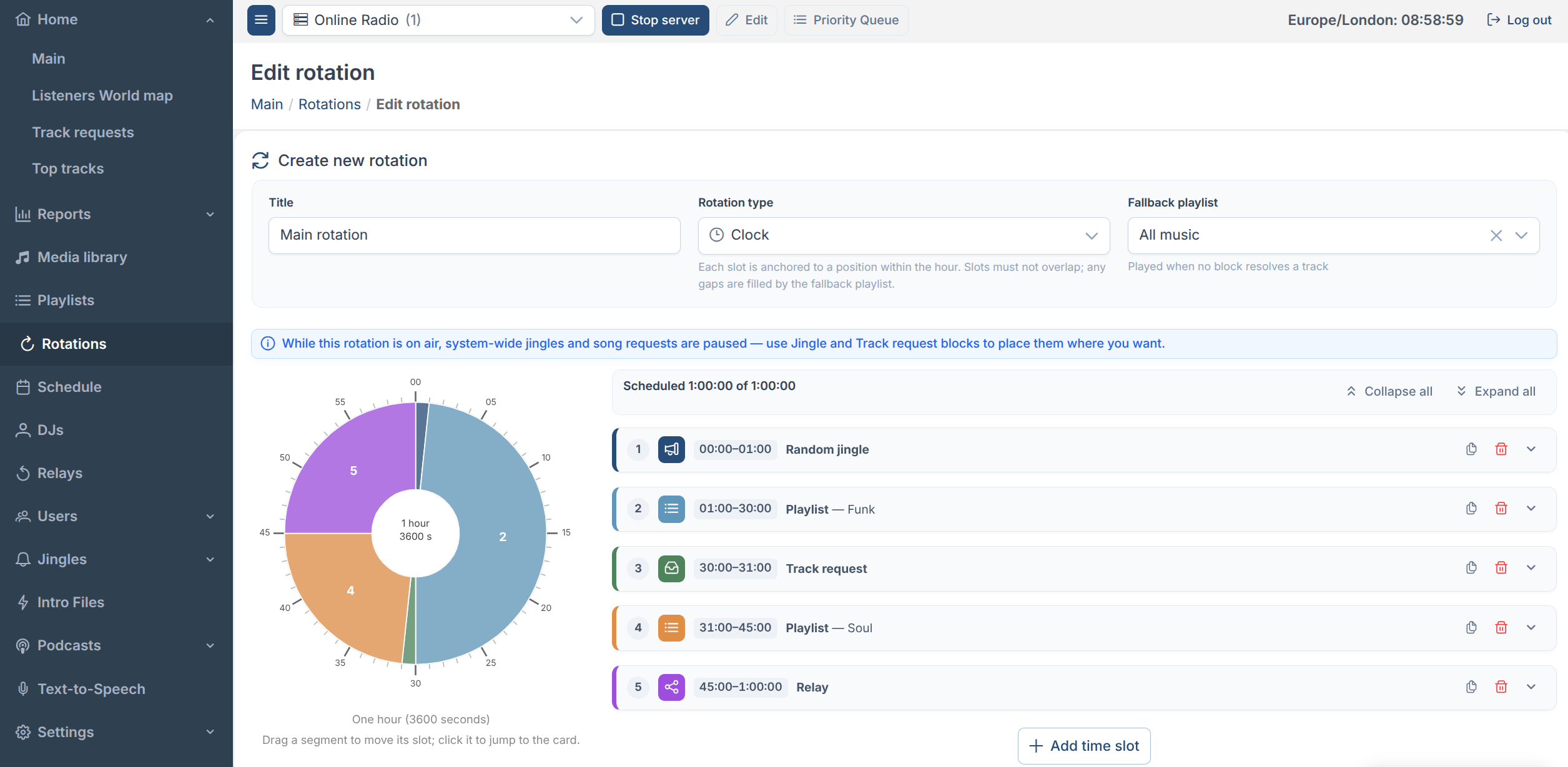This screenshot has height=767, width=1568.
Task: Delete the Random jingle slot
Action: pyautogui.click(x=1501, y=449)
